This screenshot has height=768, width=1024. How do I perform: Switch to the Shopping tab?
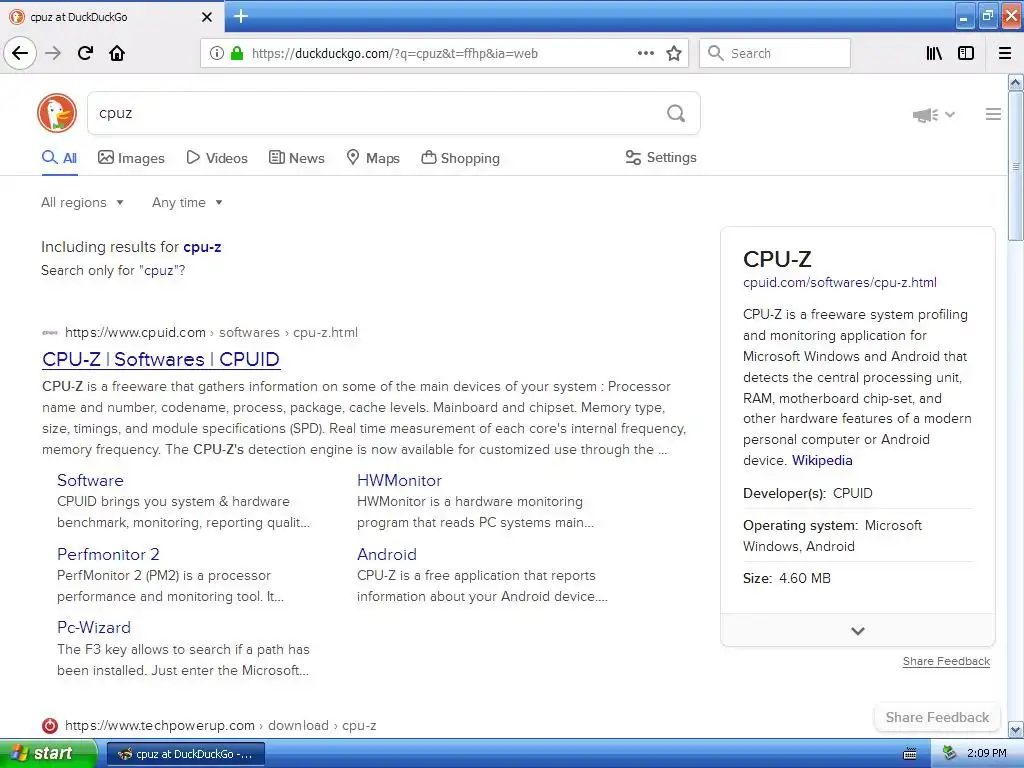[x=460, y=158]
